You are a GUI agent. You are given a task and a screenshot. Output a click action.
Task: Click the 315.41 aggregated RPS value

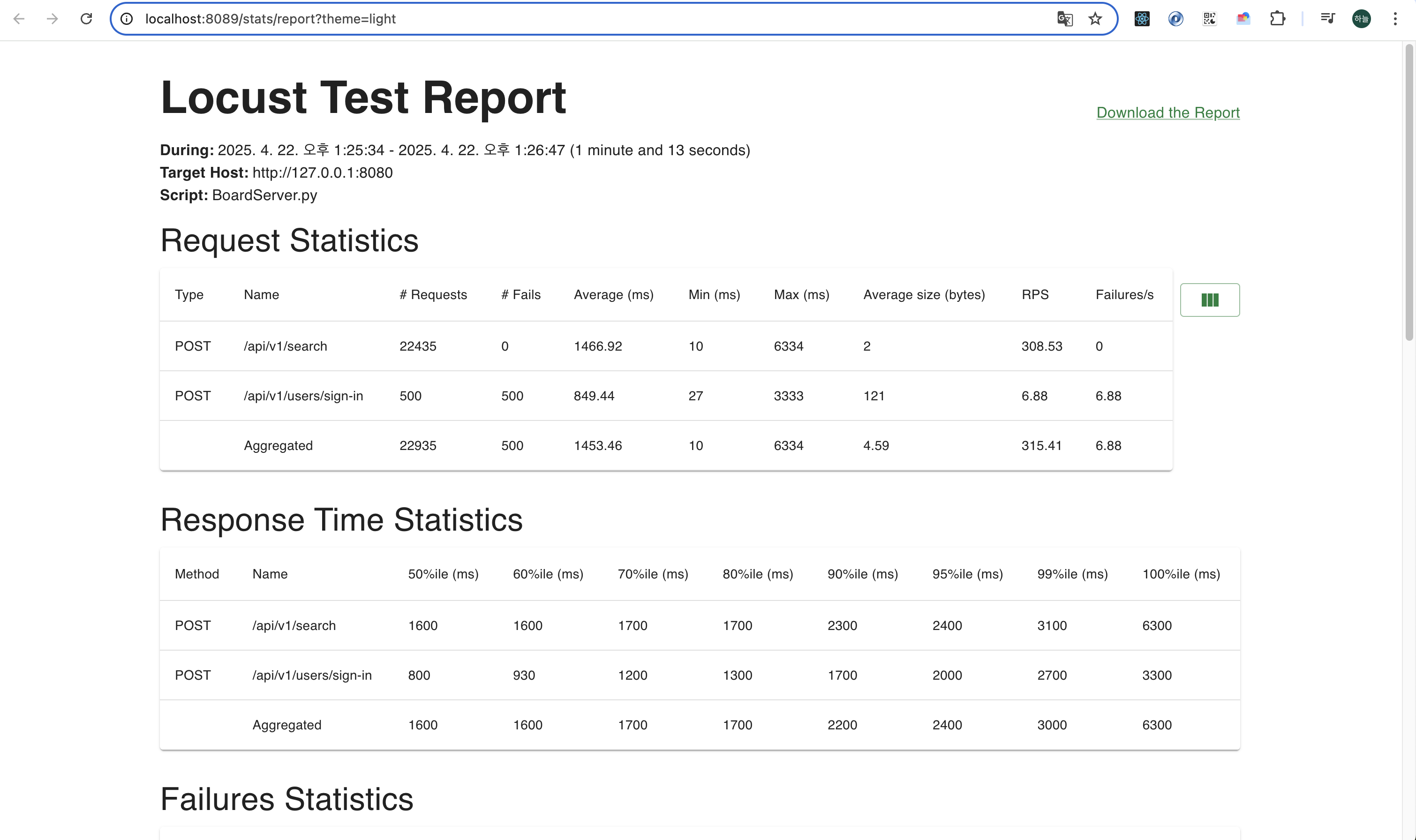[x=1041, y=446]
